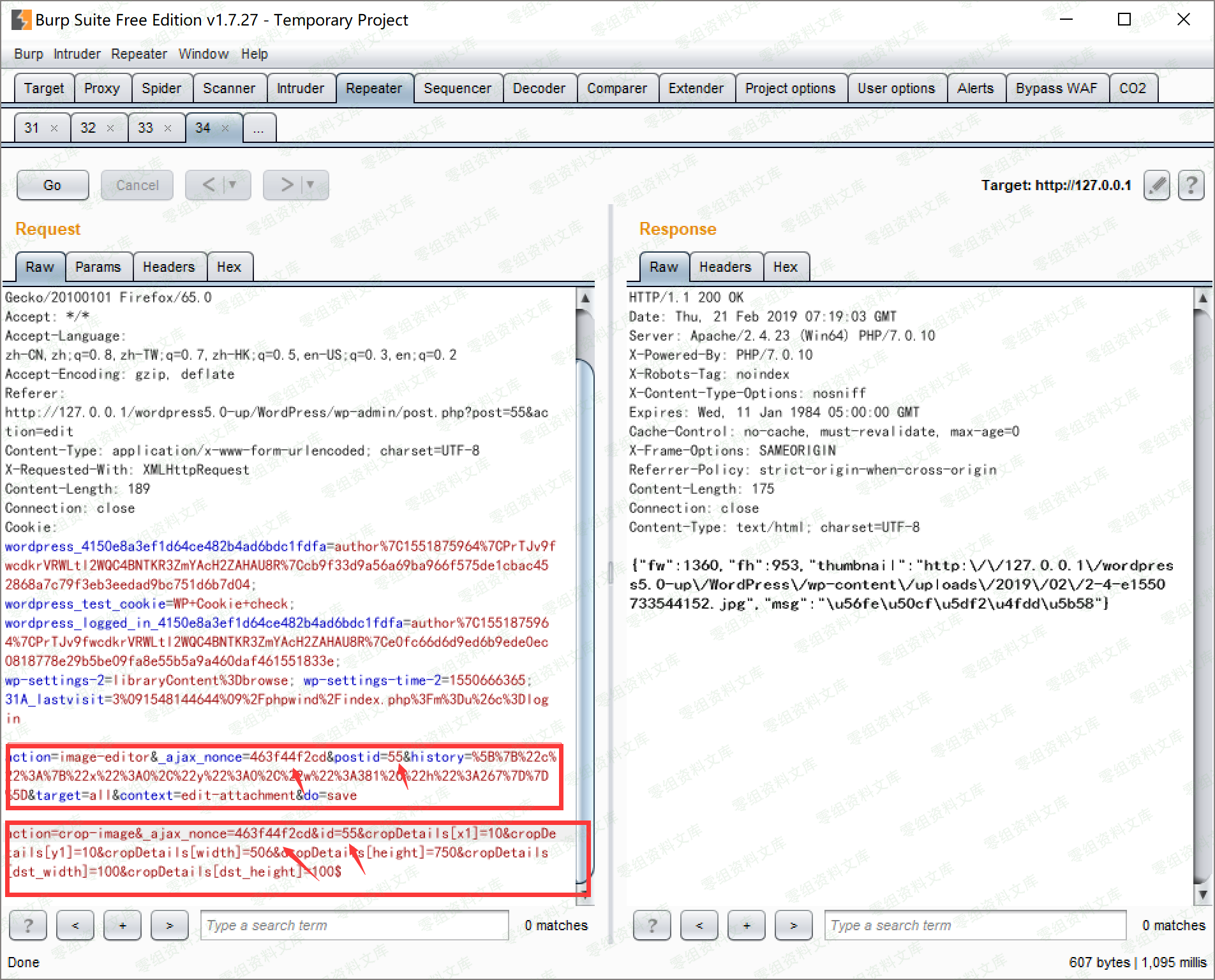This screenshot has width=1215, height=980.
Task: Open the new Repeater tab '...' button
Action: pos(258,128)
